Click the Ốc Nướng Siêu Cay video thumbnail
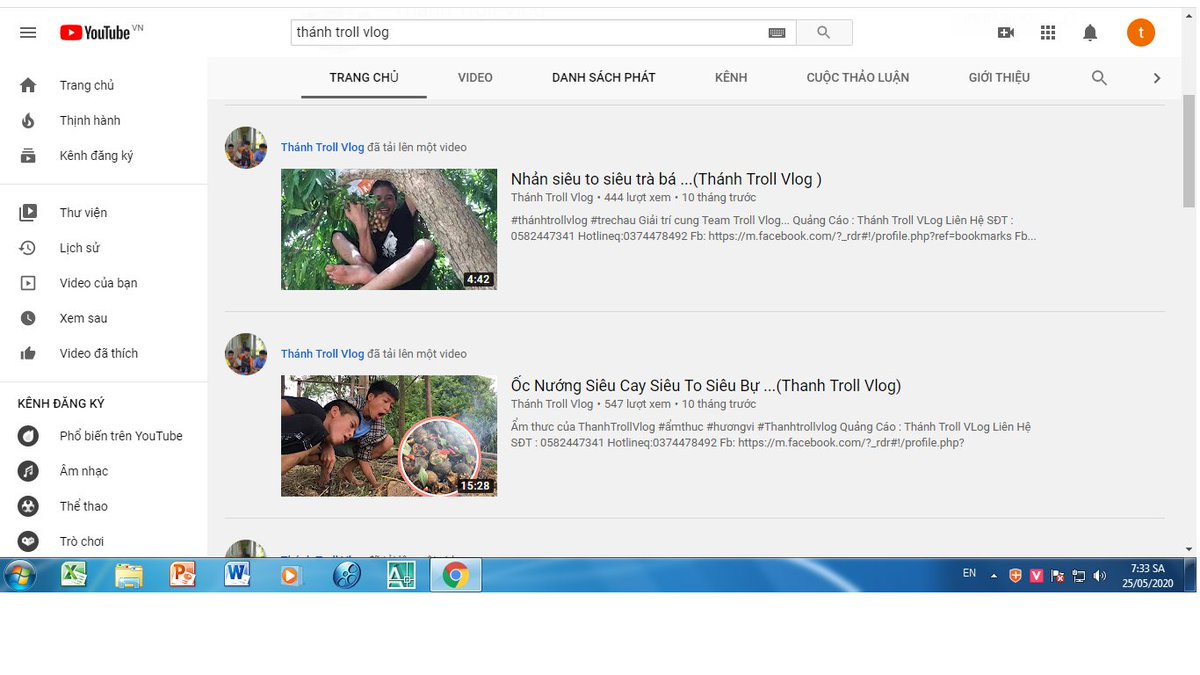The image size is (1200, 675). point(389,436)
